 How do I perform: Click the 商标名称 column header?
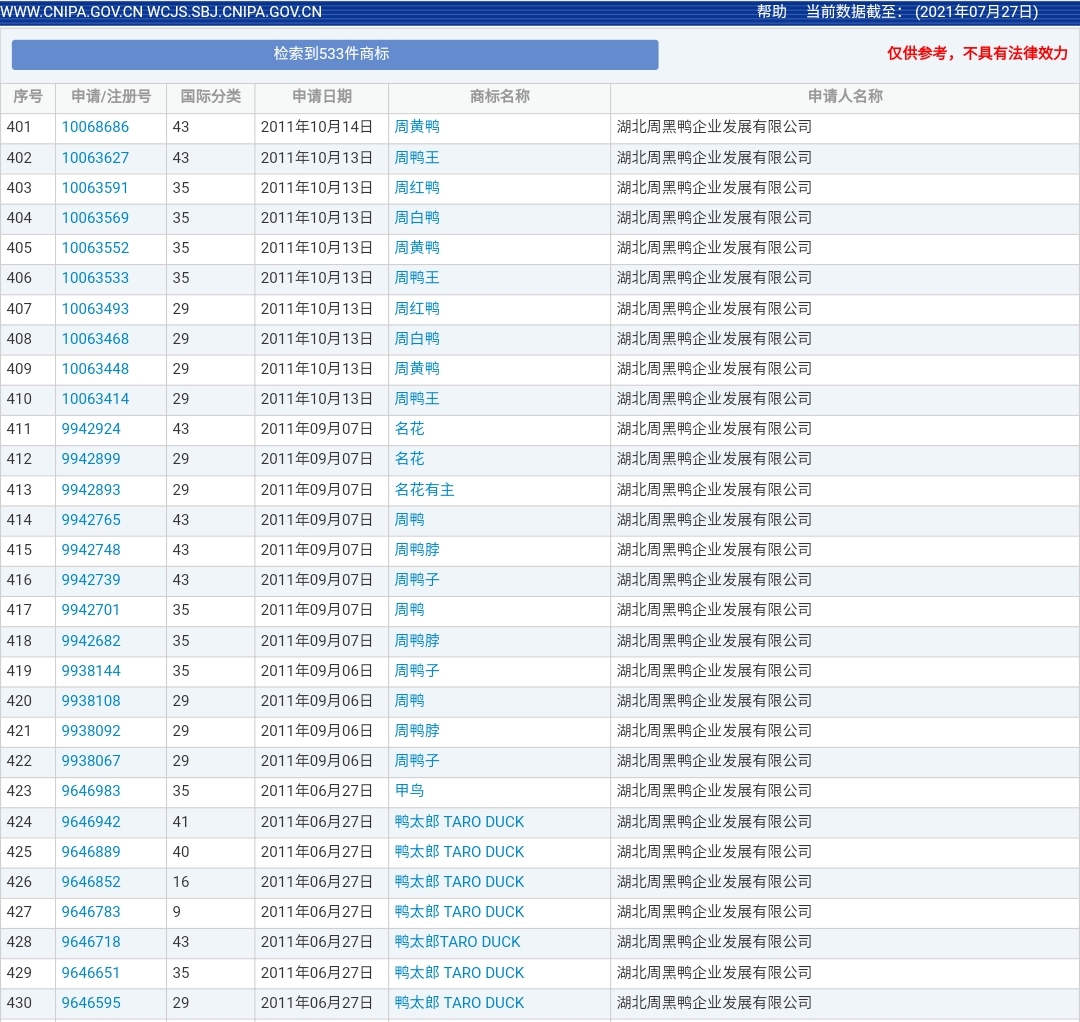pos(499,97)
